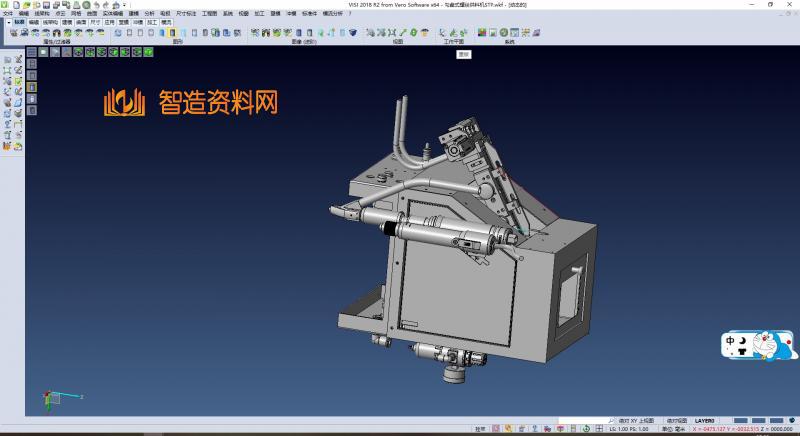Toggle the Chinese input mode indicator 中

(731, 341)
